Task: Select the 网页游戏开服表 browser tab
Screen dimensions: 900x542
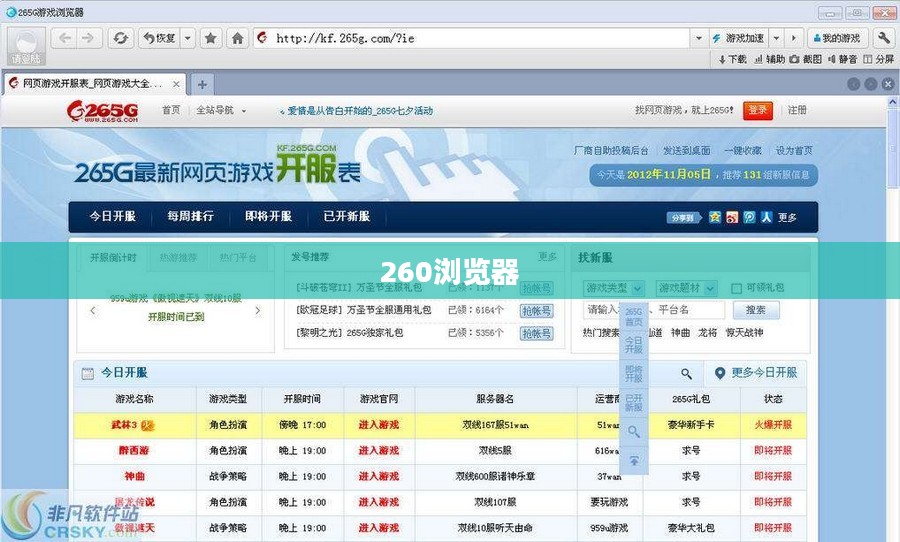Action: 95,84
